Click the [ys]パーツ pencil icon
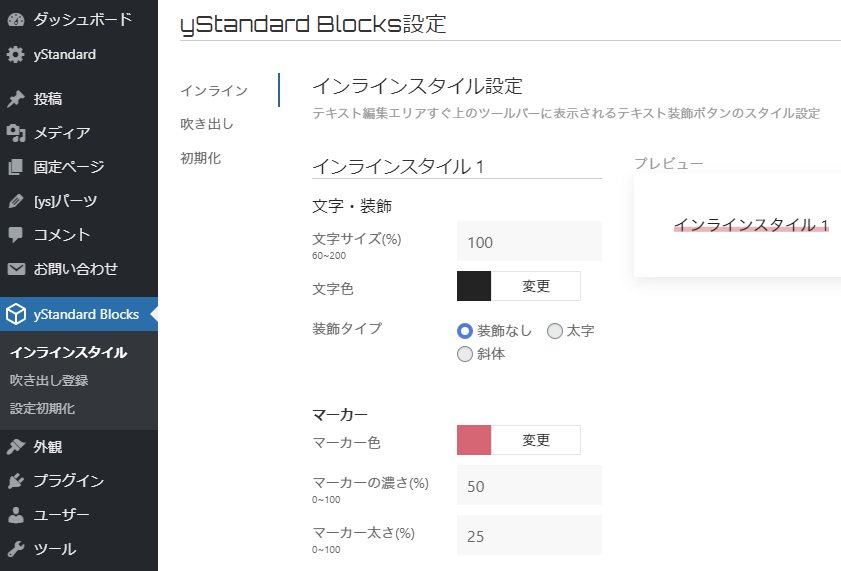Viewport: 841px width, 571px height. (x=16, y=201)
